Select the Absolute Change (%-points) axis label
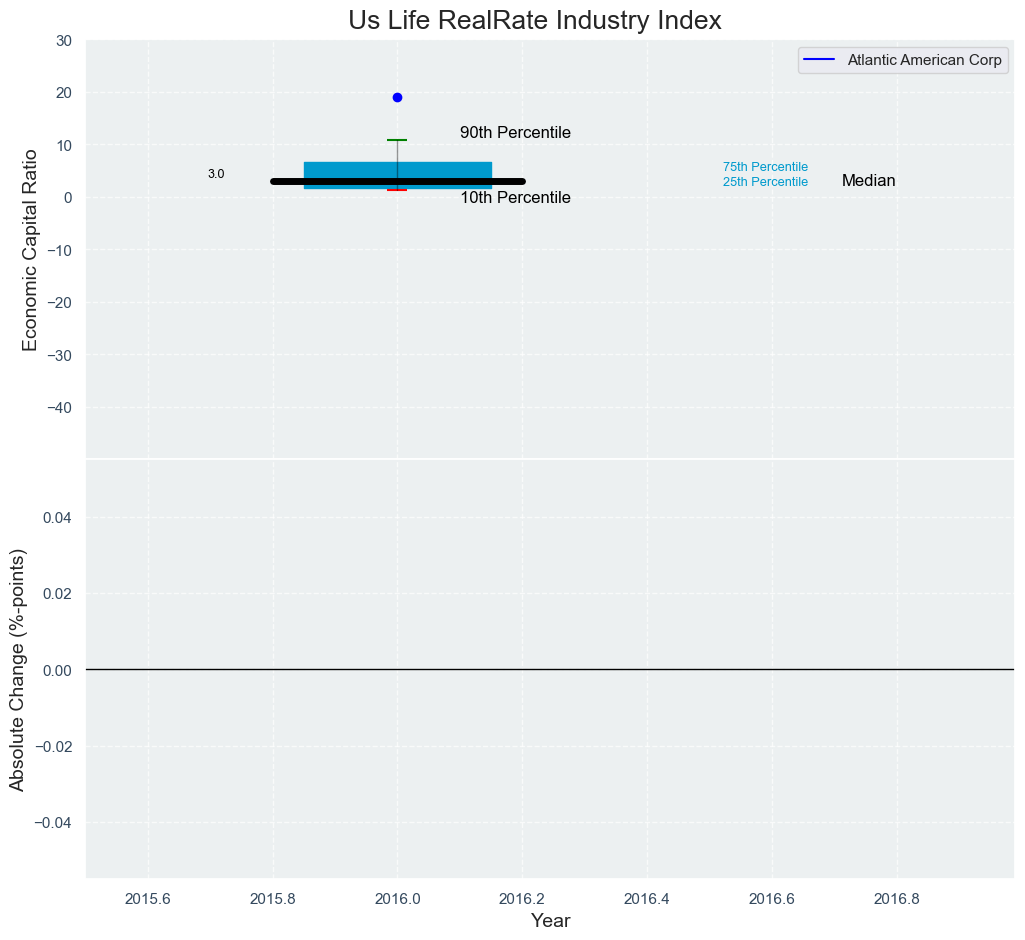This screenshot has height=940, width=1025. click(x=17, y=669)
